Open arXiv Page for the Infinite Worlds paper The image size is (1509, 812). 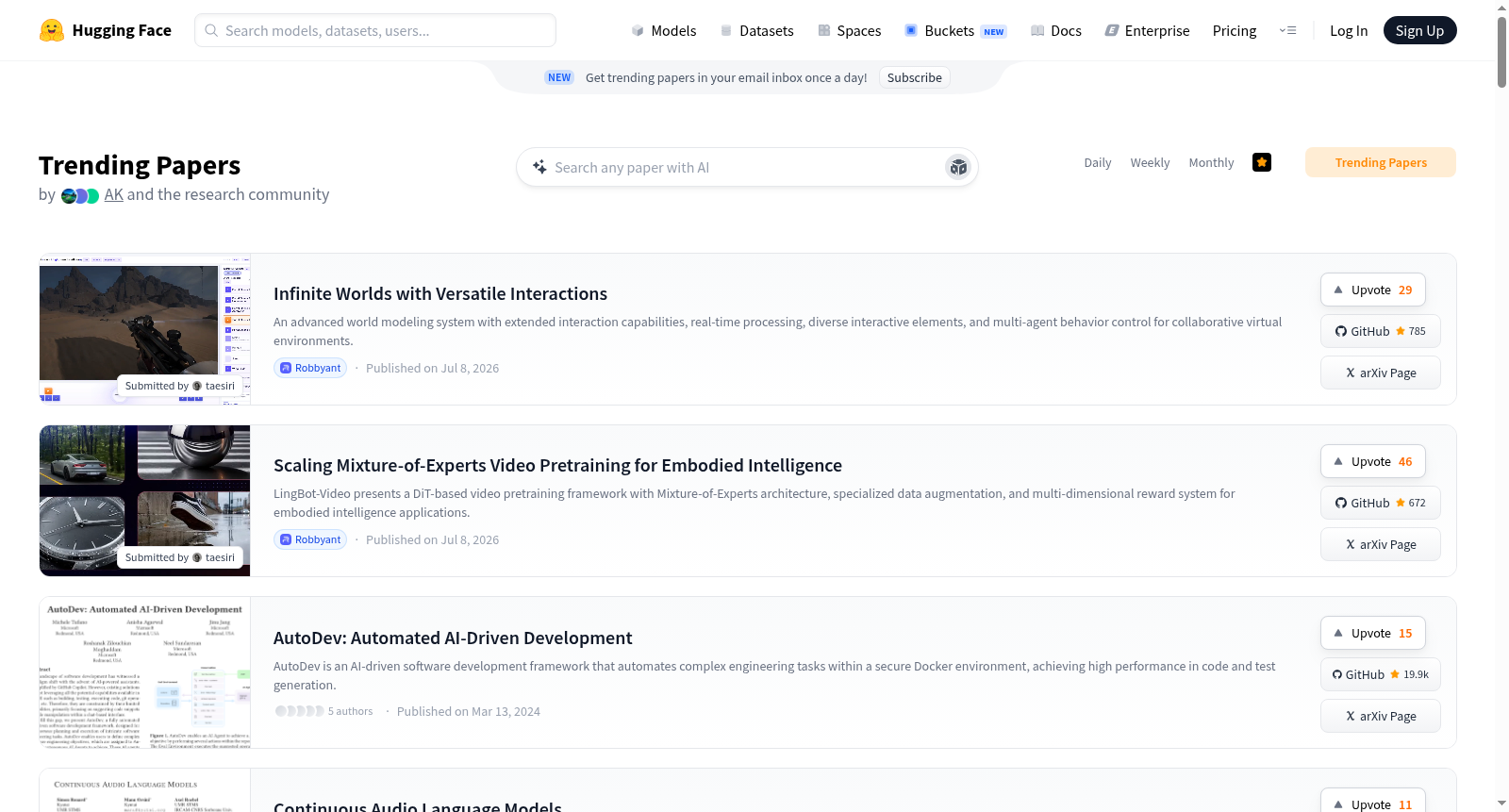click(x=1381, y=373)
